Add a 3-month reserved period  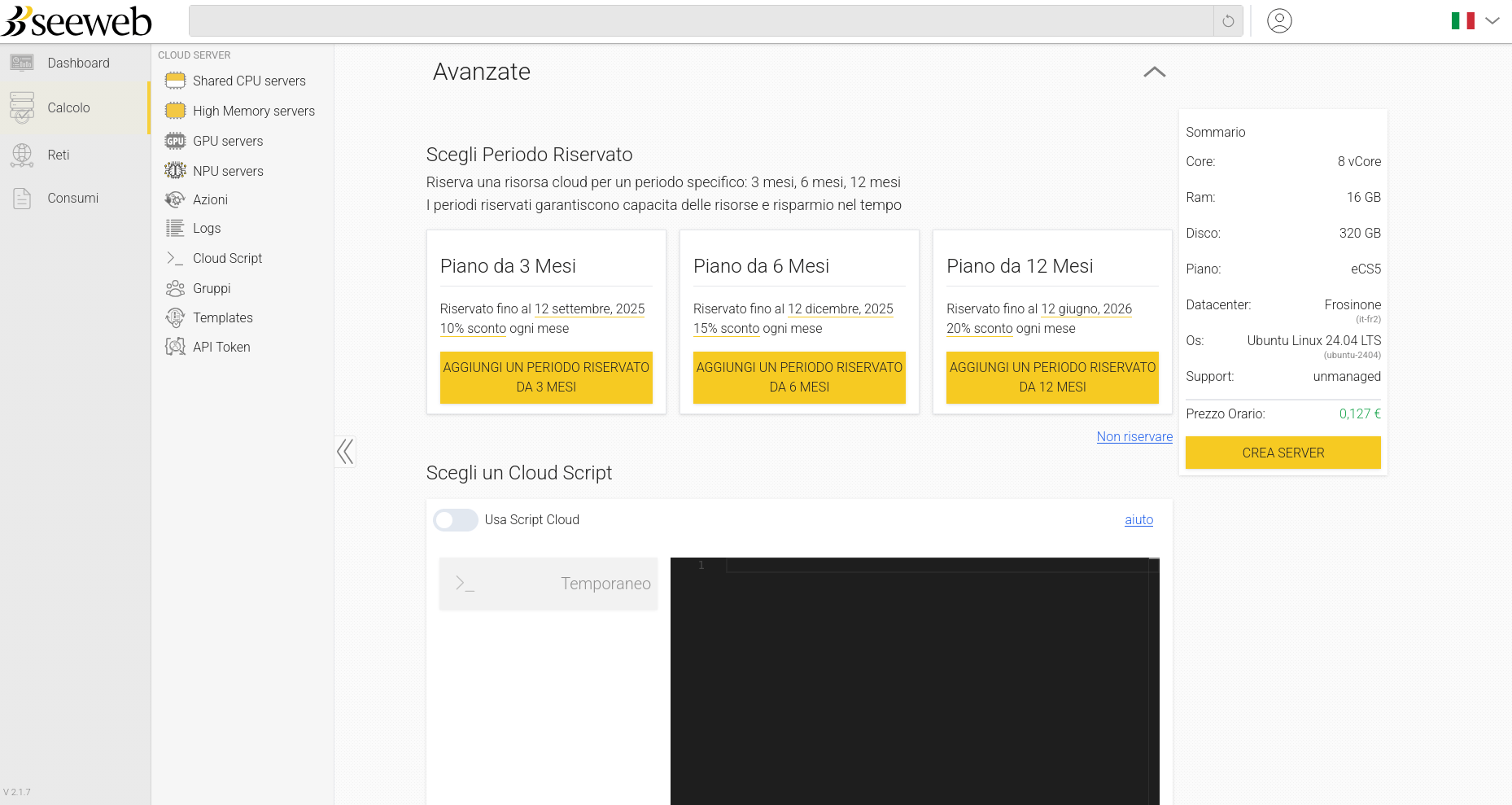pyautogui.click(x=546, y=378)
